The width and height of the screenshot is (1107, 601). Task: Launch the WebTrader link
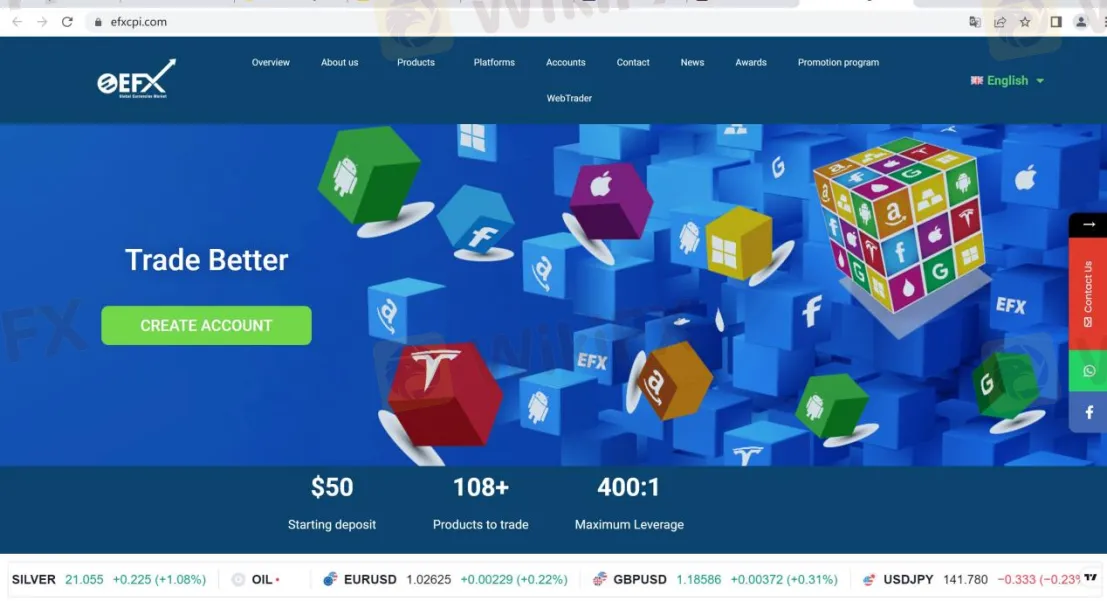[569, 98]
